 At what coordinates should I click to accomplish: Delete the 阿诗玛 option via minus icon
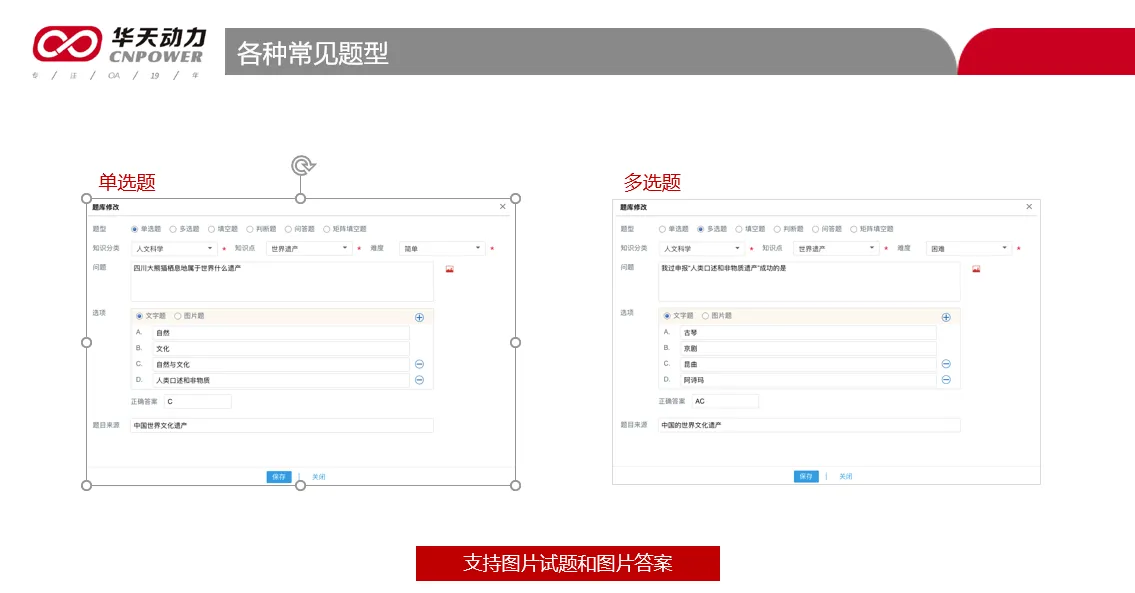(x=946, y=380)
